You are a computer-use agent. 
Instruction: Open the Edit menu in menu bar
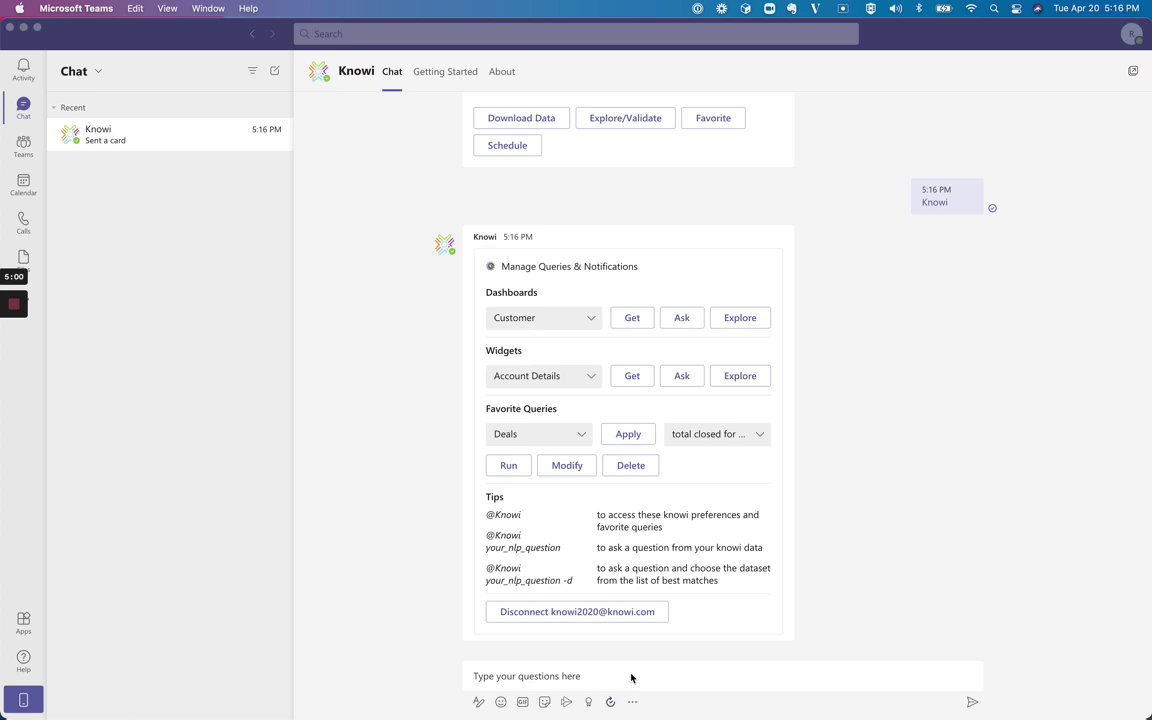click(x=135, y=8)
